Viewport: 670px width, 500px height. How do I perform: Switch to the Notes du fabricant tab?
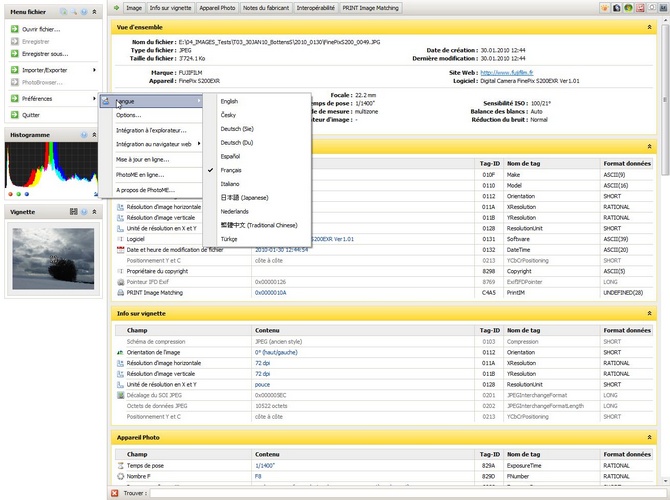(x=268, y=7)
